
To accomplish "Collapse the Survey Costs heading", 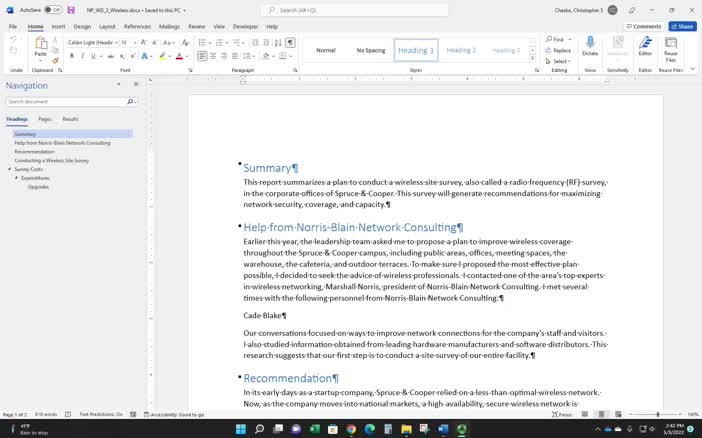I will pos(9,169).
